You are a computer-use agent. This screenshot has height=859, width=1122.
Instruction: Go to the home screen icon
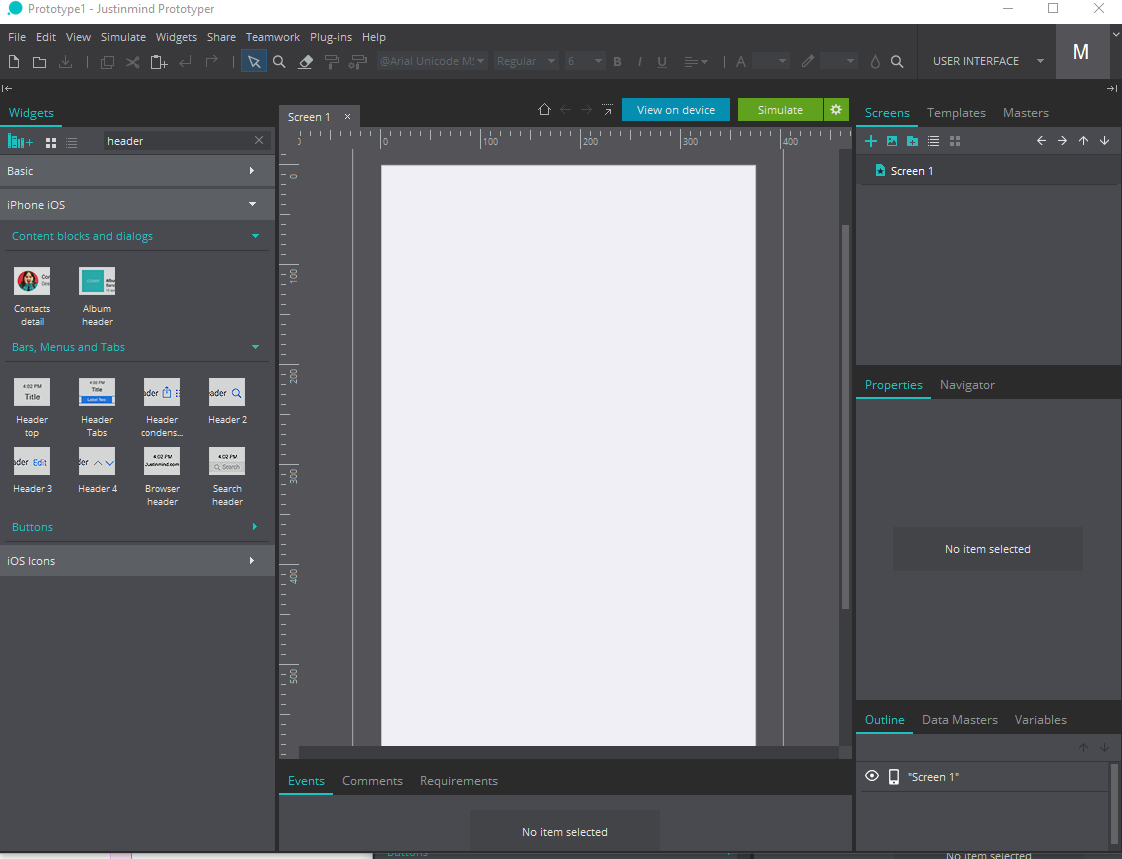(x=544, y=110)
